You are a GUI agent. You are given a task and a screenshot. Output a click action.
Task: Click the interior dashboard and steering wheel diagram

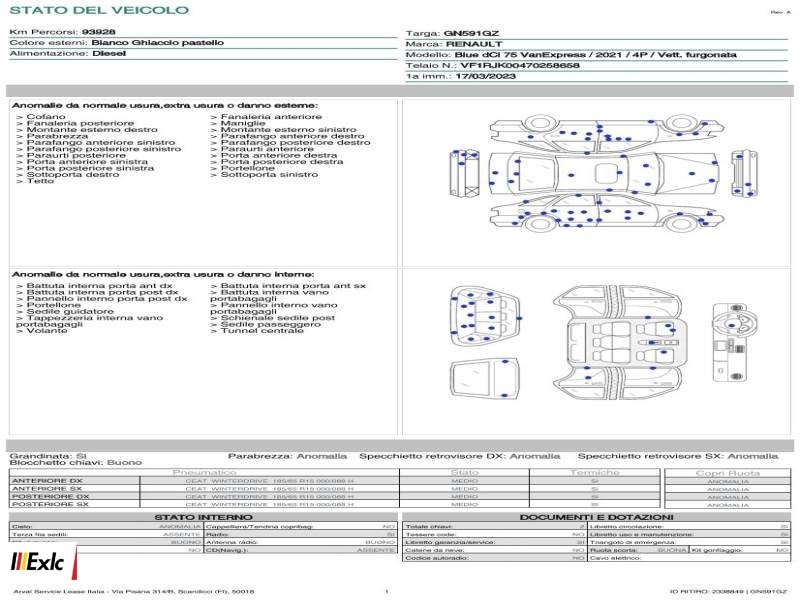(734, 342)
